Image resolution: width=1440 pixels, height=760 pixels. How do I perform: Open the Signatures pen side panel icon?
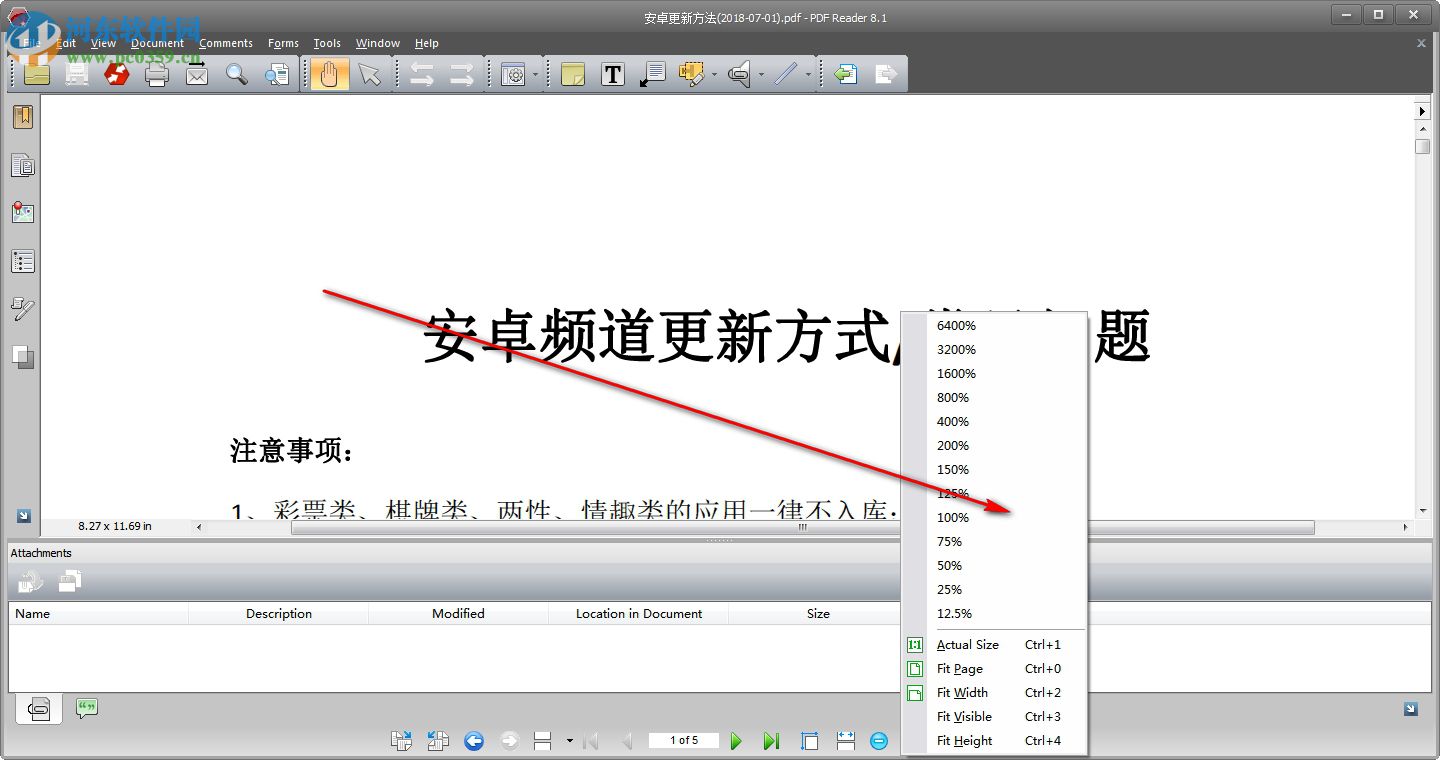click(x=22, y=309)
